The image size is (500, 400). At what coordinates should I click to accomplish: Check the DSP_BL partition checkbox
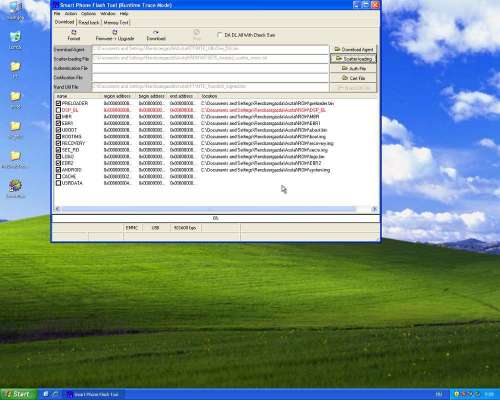pyautogui.click(x=58, y=110)
